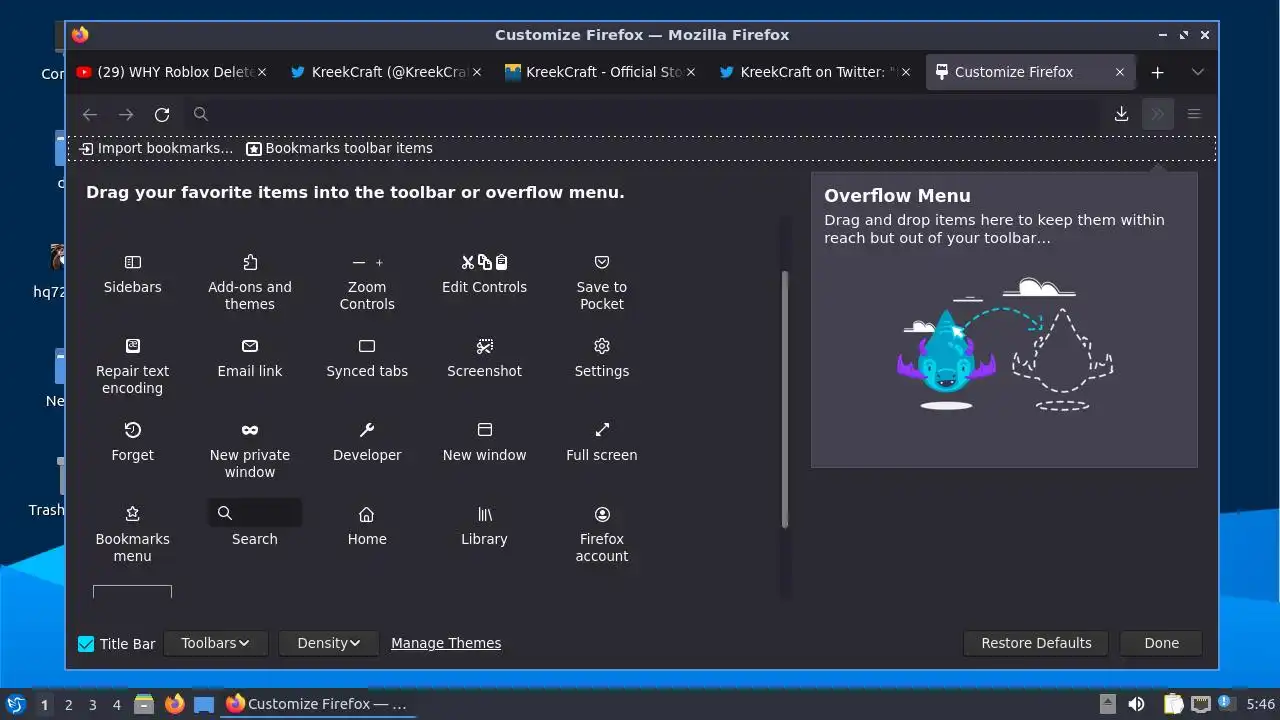Close the Customize Firefox tab

[1120, 72]
